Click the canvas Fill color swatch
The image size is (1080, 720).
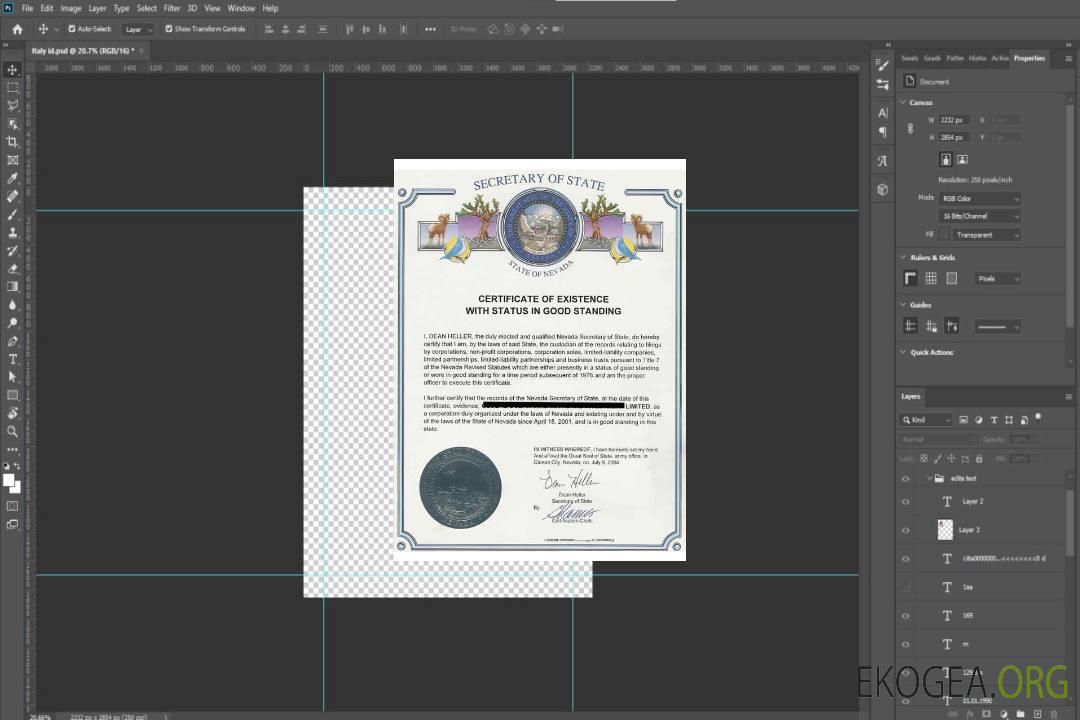point(944,235)
